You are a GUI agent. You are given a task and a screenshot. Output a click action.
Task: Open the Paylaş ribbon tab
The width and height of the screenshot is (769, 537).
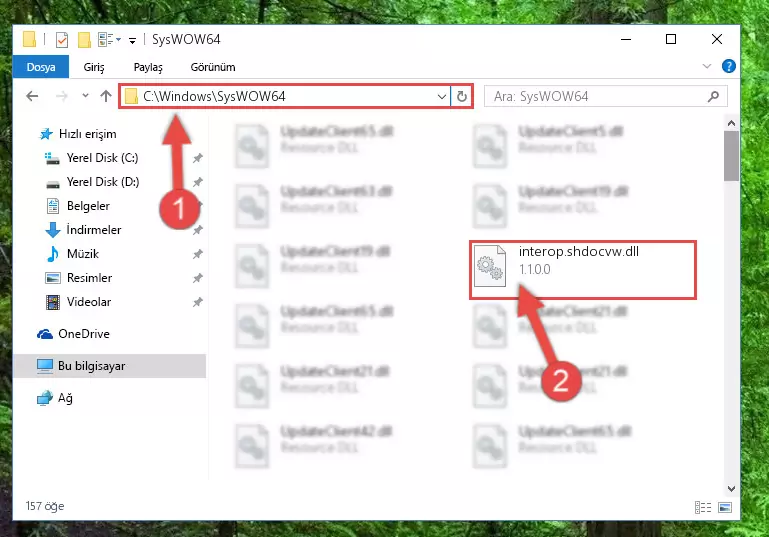click(148, 67)
